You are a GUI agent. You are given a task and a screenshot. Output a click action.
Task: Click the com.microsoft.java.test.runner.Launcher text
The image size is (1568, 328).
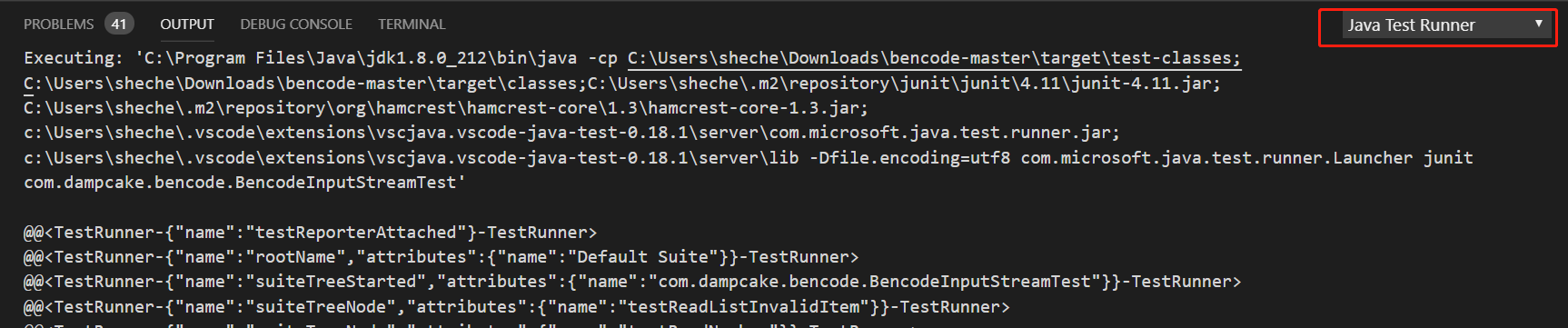coord(1216,158)
